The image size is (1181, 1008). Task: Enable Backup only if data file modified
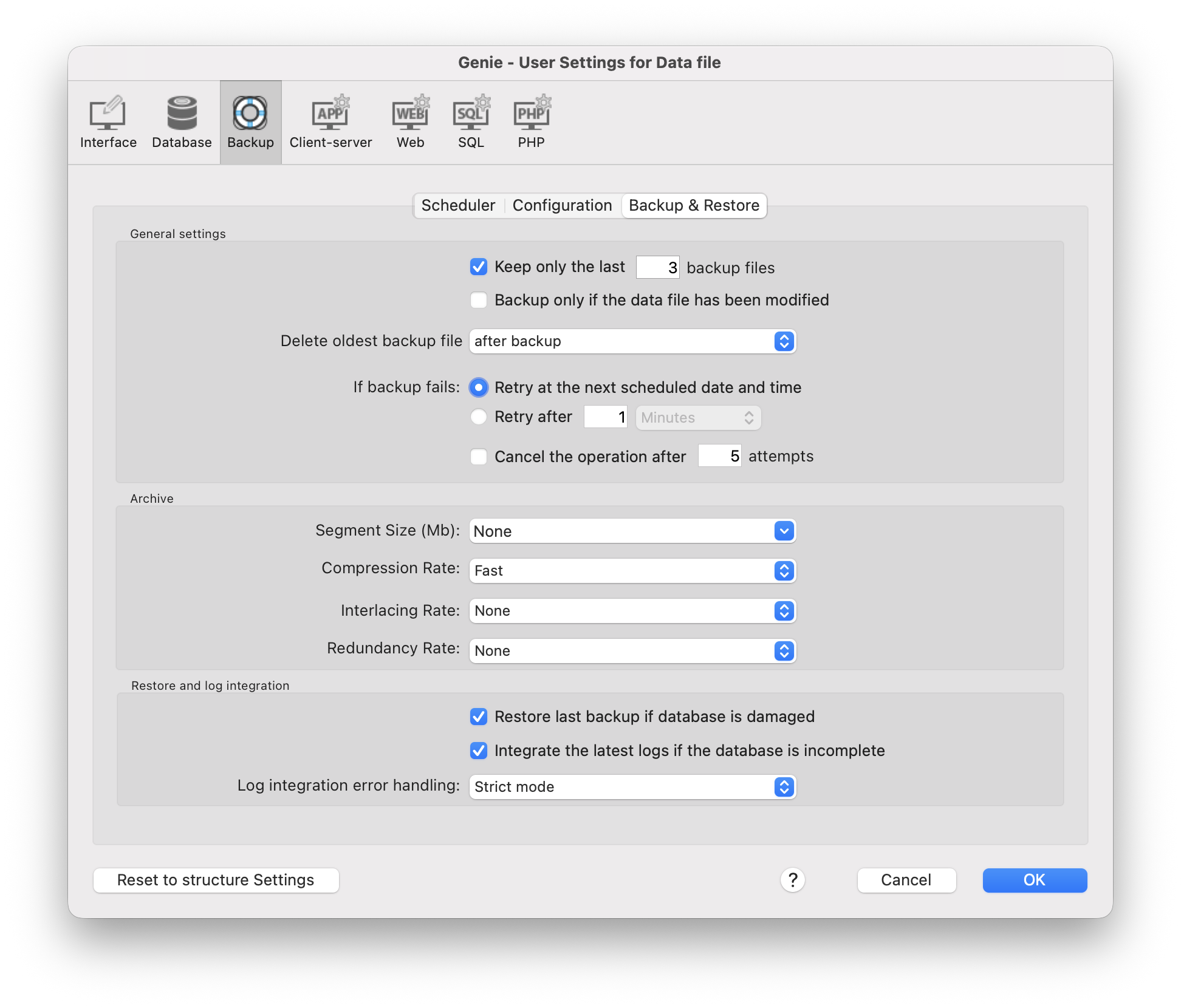pos(479,300)
